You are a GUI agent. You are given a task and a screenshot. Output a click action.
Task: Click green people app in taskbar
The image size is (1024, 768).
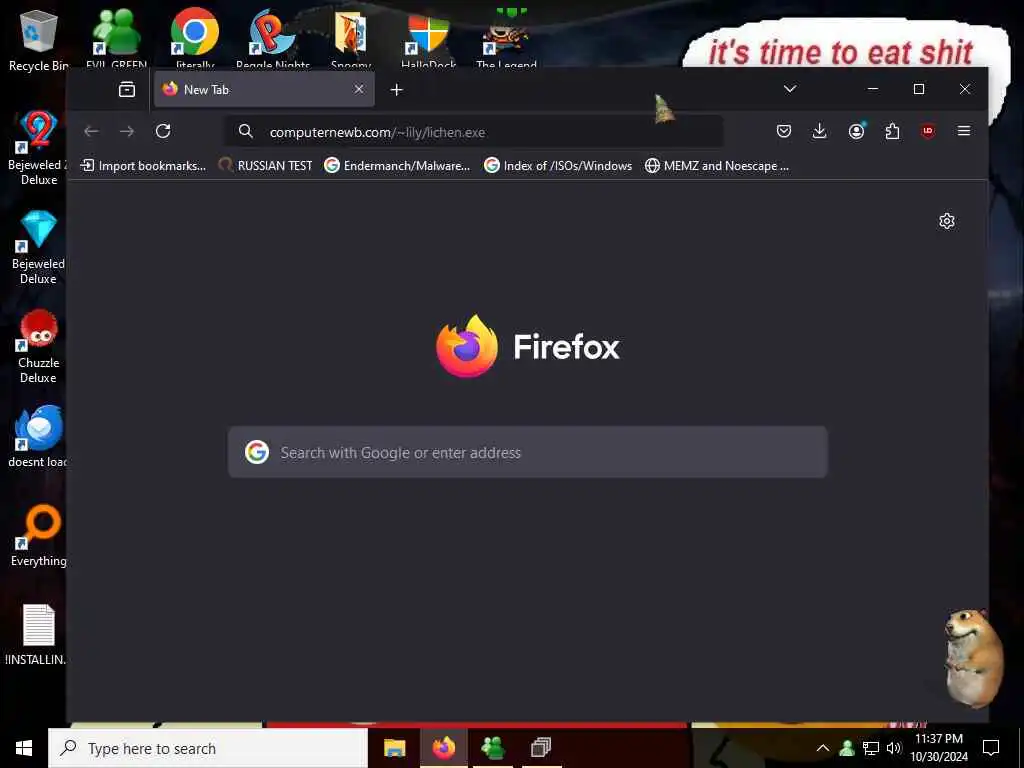492,748
